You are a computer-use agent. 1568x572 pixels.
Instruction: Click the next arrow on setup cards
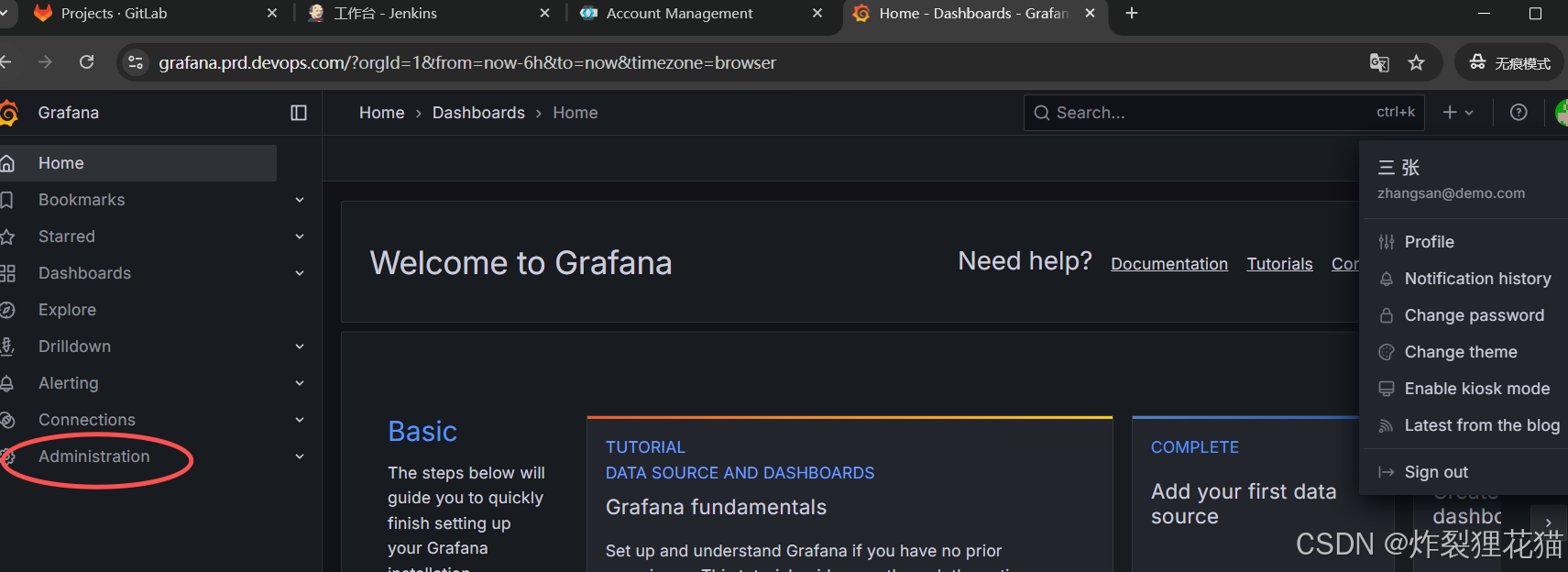pos(1549,522)
